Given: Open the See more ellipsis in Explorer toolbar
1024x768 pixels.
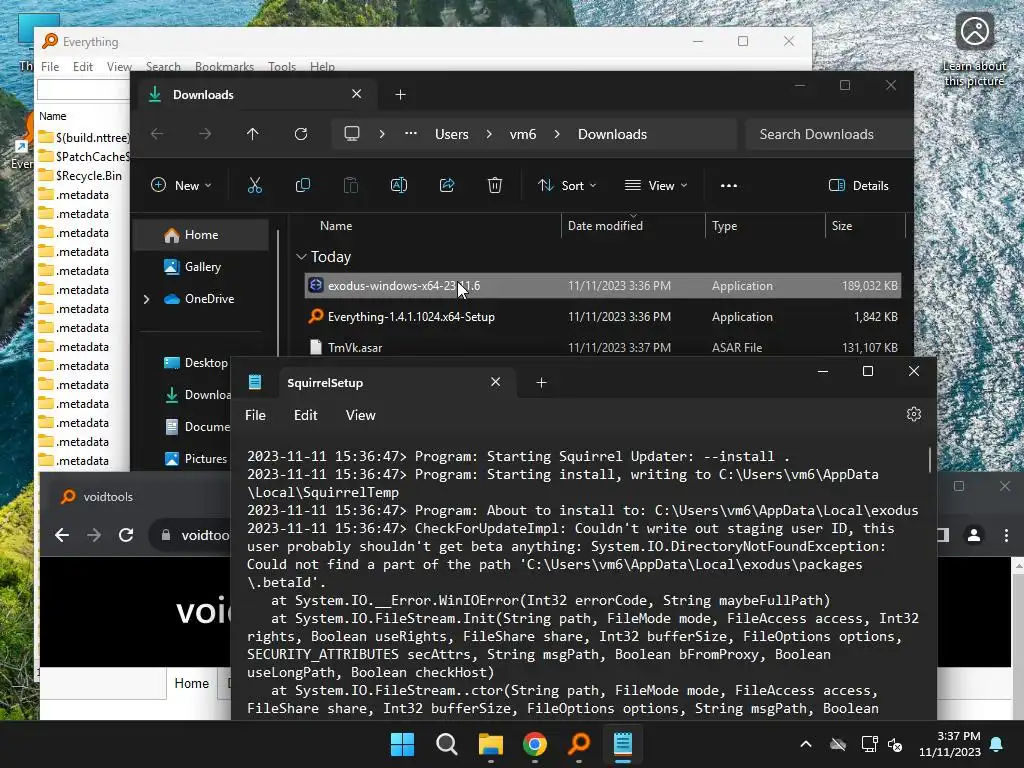Looking at the screenshot, I should pyautogui.click(x=729, y=185).
